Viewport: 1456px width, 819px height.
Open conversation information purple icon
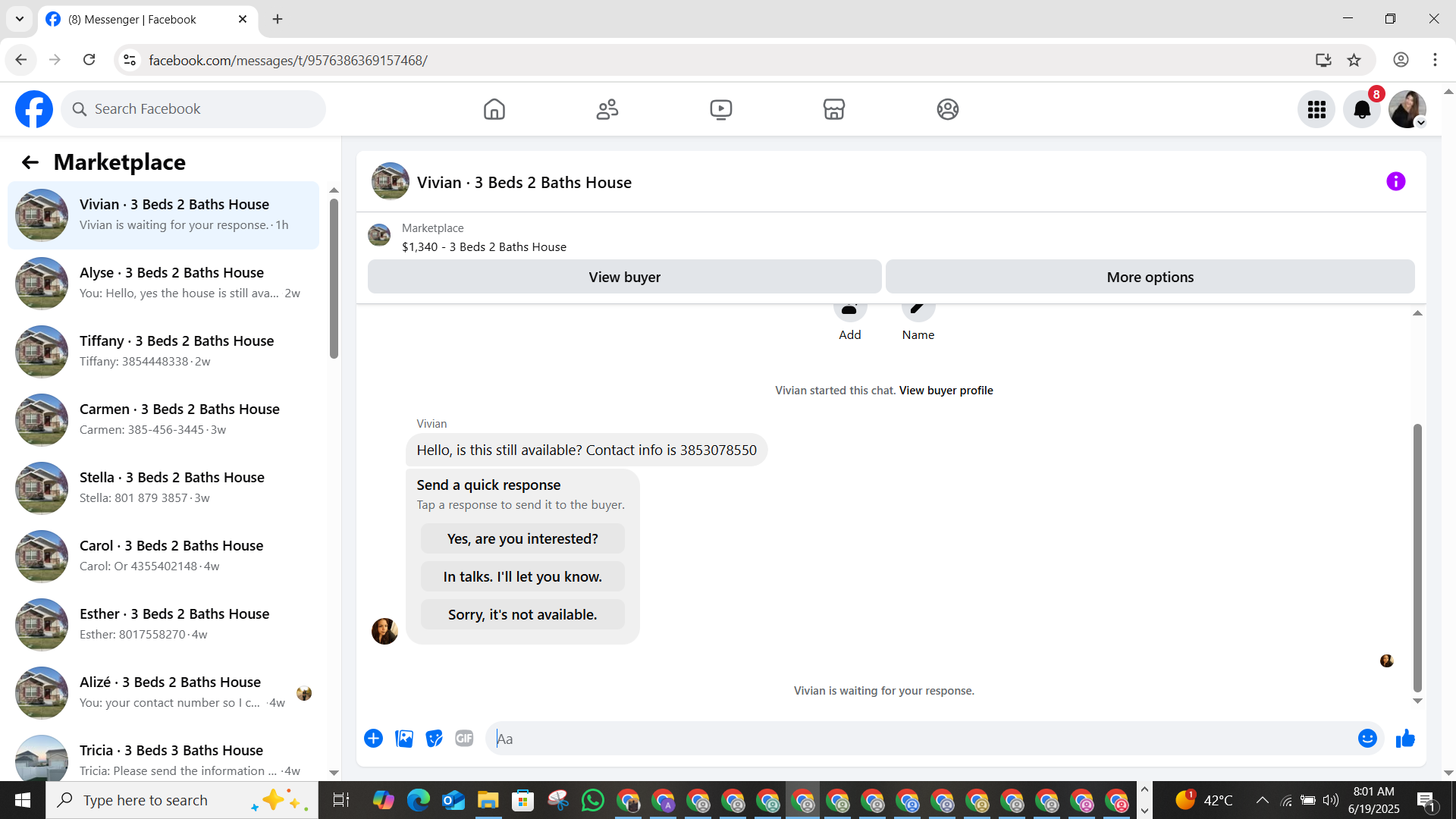(x=1395, y=181)
